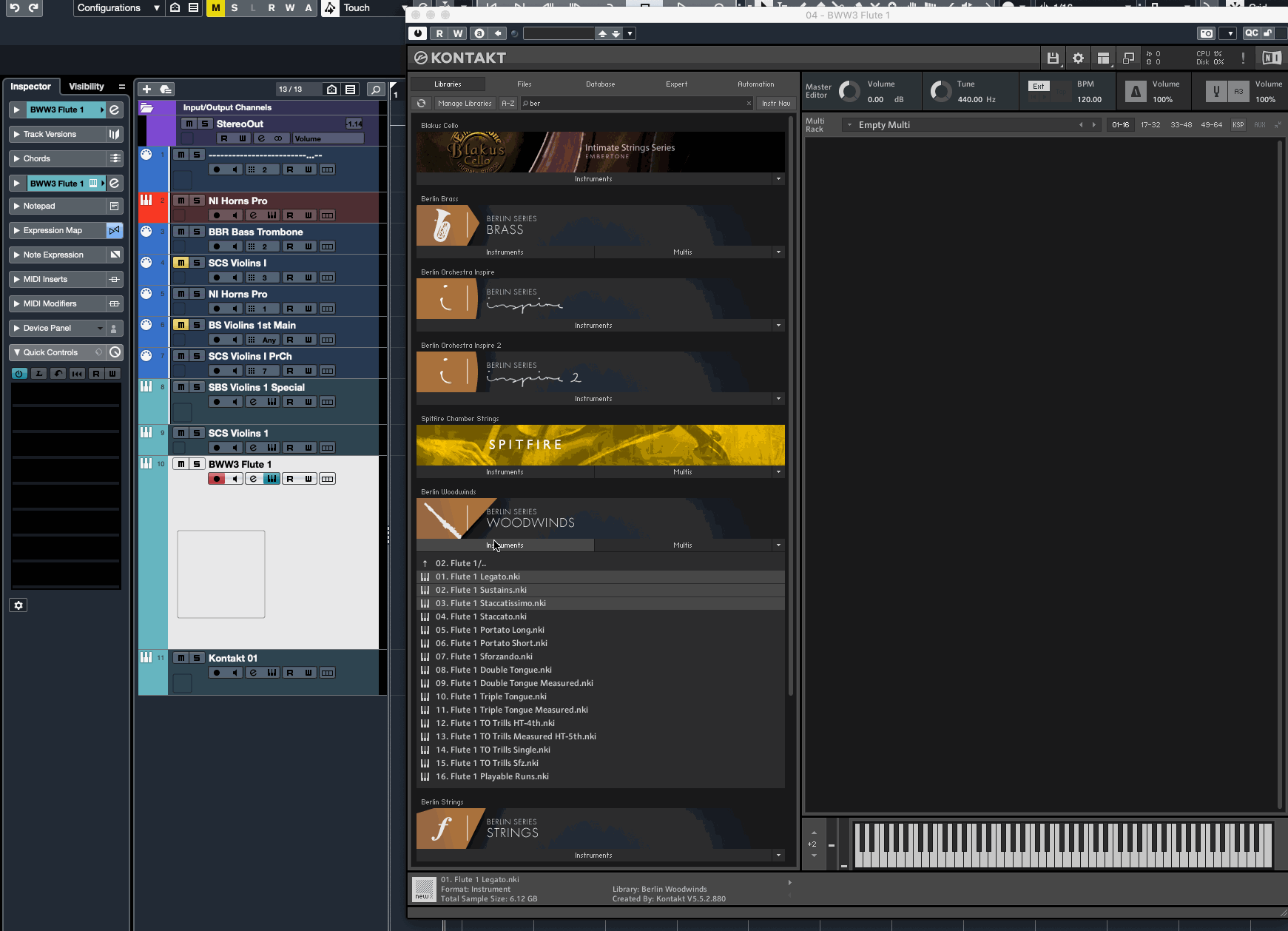Click the NI logo button in Kontakt
This screenshot has height=931, width=1288.
pyautogui.click(x=1272, y=58)
